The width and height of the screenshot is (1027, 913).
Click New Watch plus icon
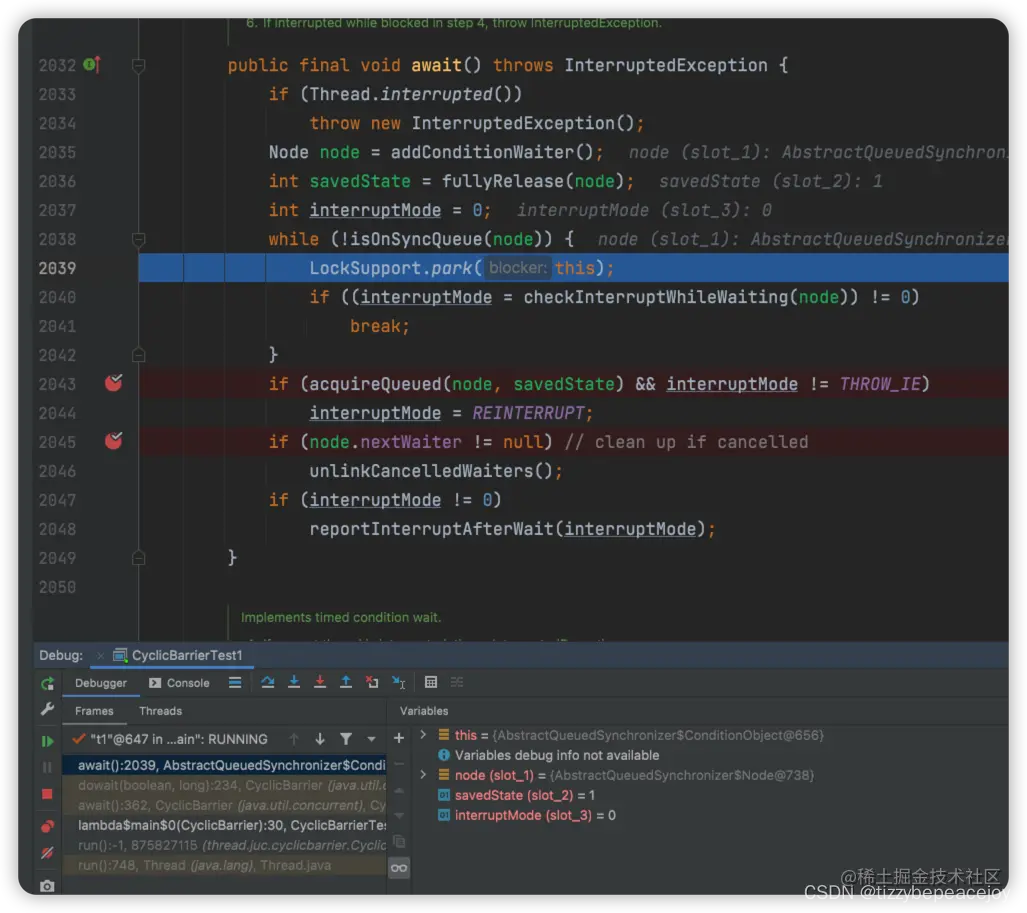[x=398, y=738]
